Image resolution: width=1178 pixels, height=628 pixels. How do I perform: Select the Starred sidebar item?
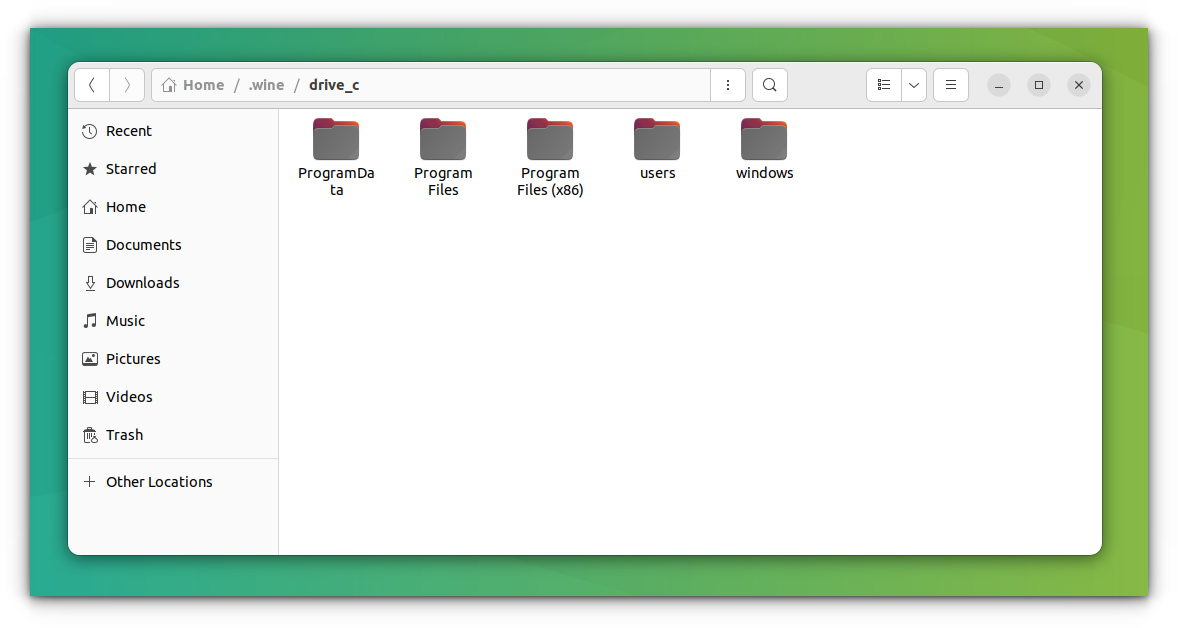130,169
